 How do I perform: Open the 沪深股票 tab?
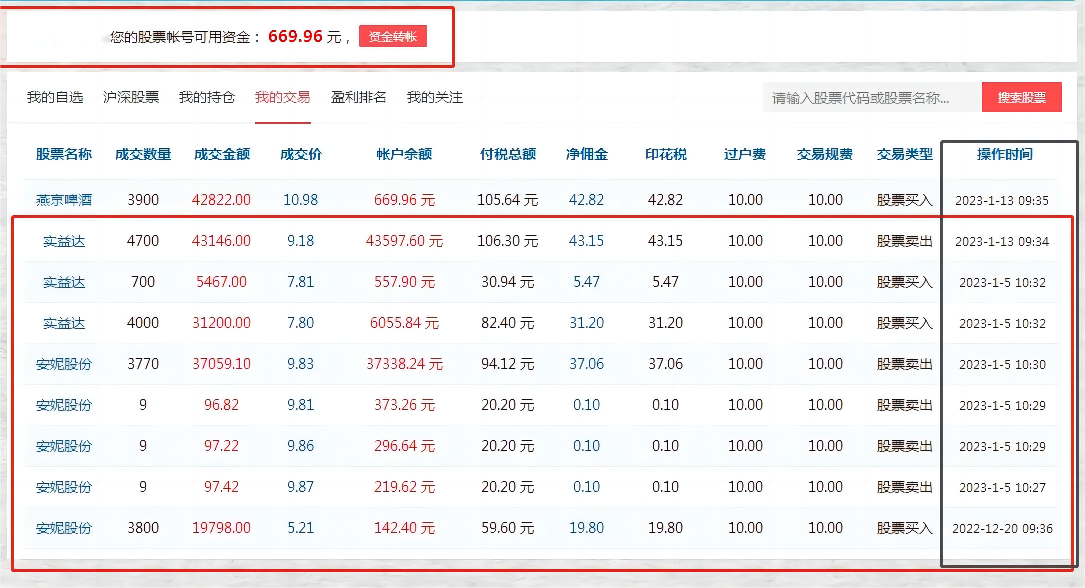pyautogui.click(x=131, y=98)
